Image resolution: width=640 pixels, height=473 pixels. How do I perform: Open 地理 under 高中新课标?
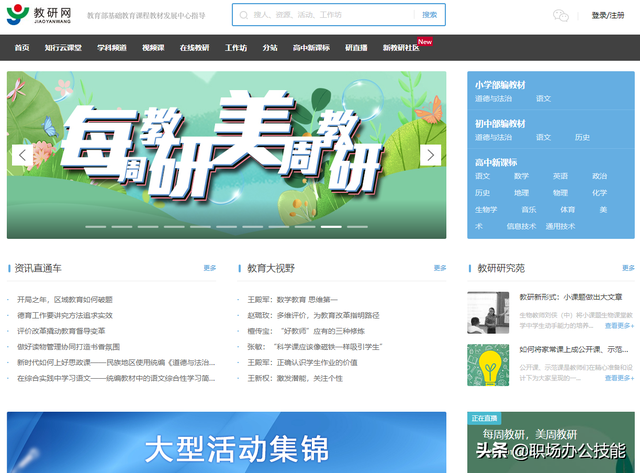click(521, 193)
